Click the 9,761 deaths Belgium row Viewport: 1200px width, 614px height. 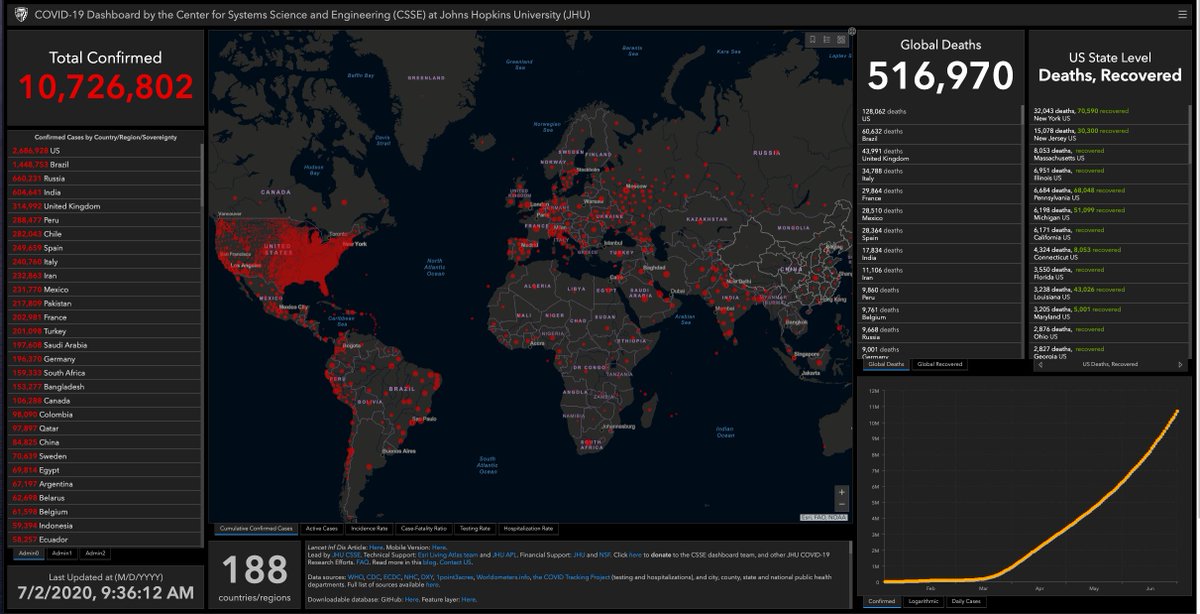tap(938, 313)
